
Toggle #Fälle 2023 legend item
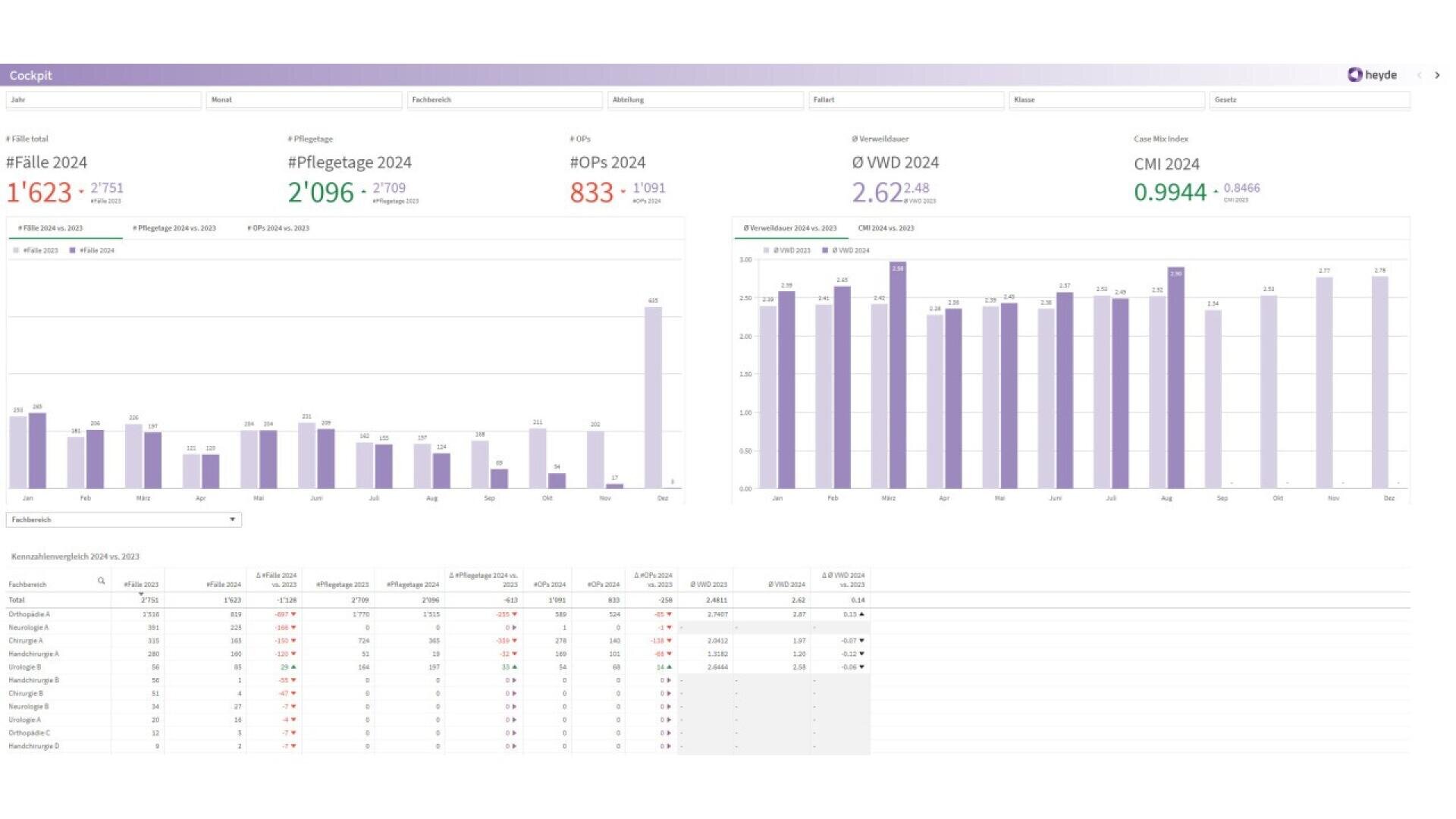click(x=36, y=250)
